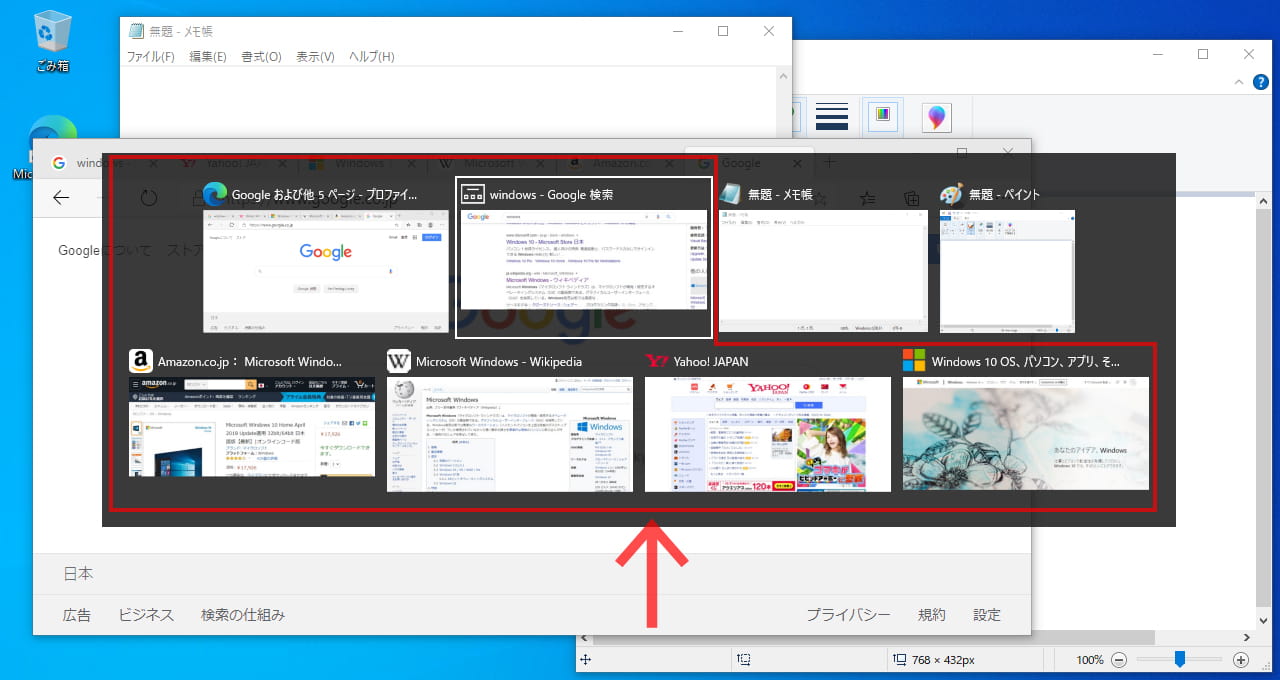
Task: Launch Edit with Paint 3D from Paint ribbon
Action: (936, 117)
